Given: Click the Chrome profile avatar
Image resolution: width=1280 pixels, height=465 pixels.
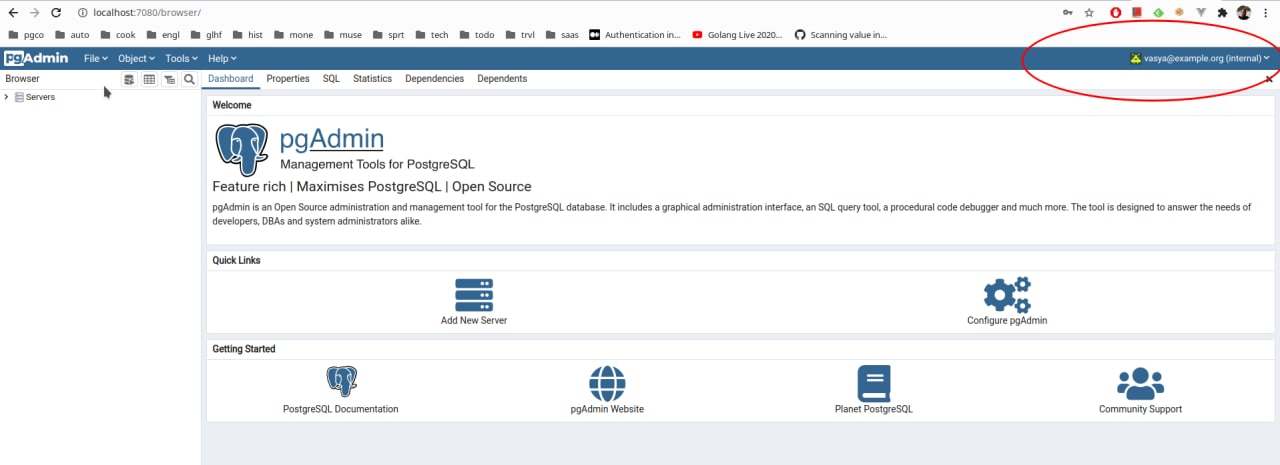Looking at the screenshot, I should coord(1244,13).
